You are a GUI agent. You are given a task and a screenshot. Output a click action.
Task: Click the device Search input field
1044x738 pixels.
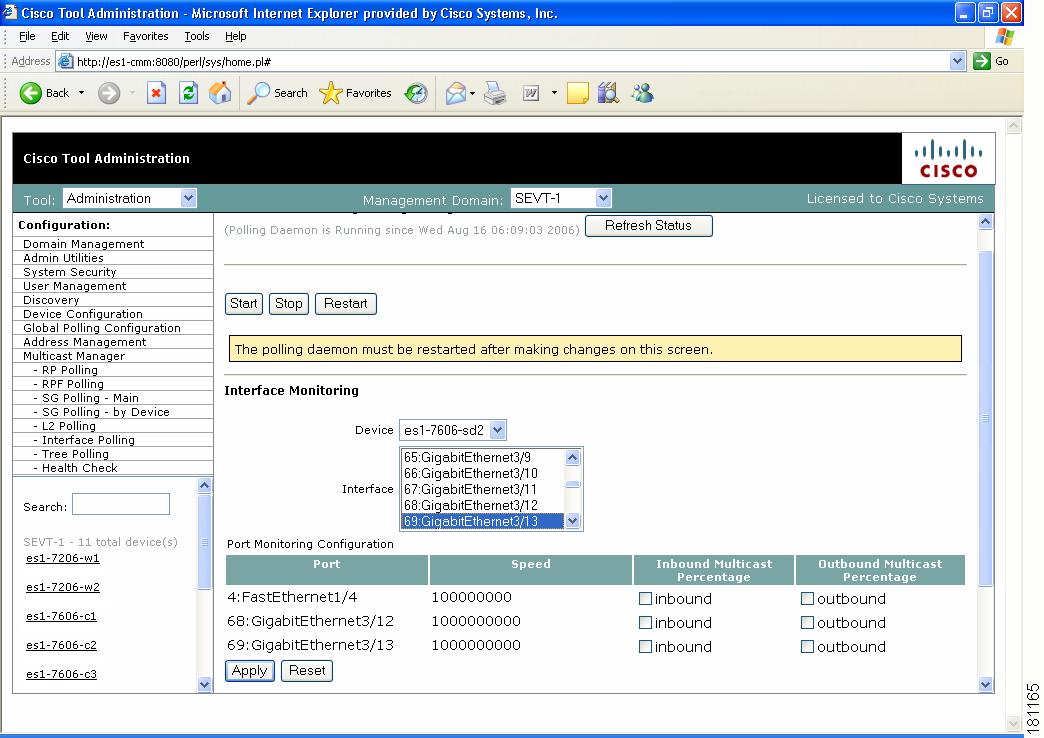[x=121, y=504]
